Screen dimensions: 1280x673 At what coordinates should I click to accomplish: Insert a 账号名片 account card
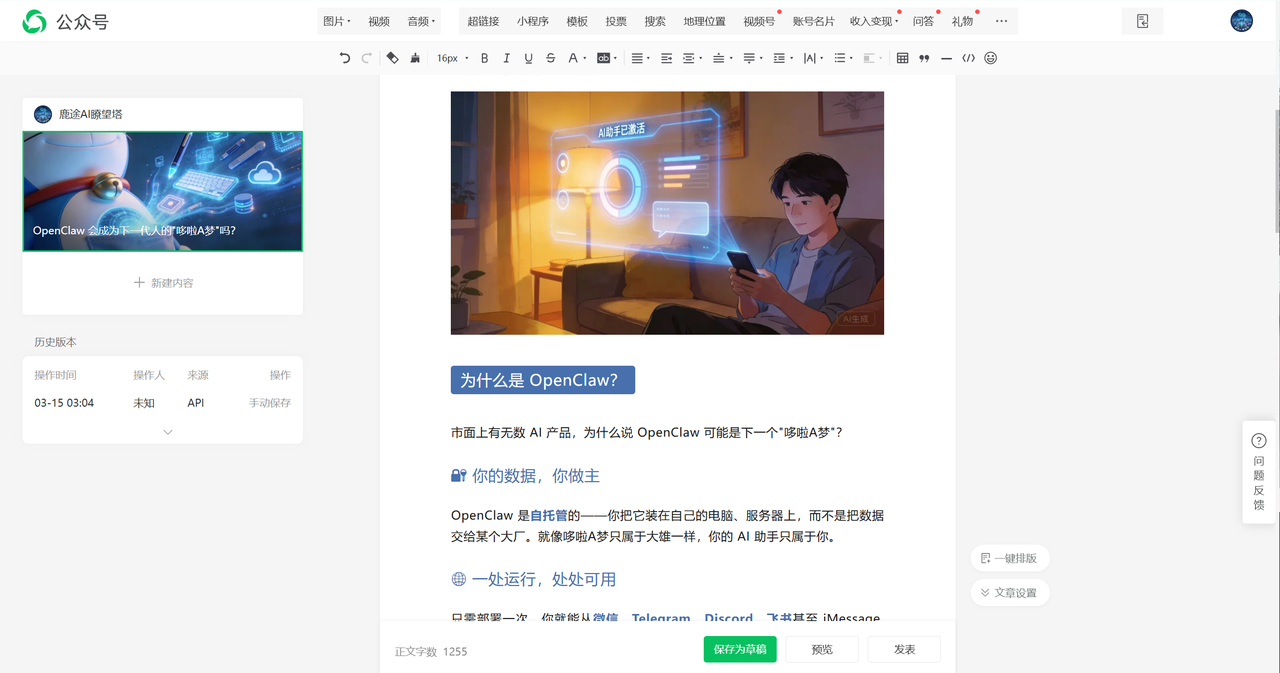tap(813, 21)
